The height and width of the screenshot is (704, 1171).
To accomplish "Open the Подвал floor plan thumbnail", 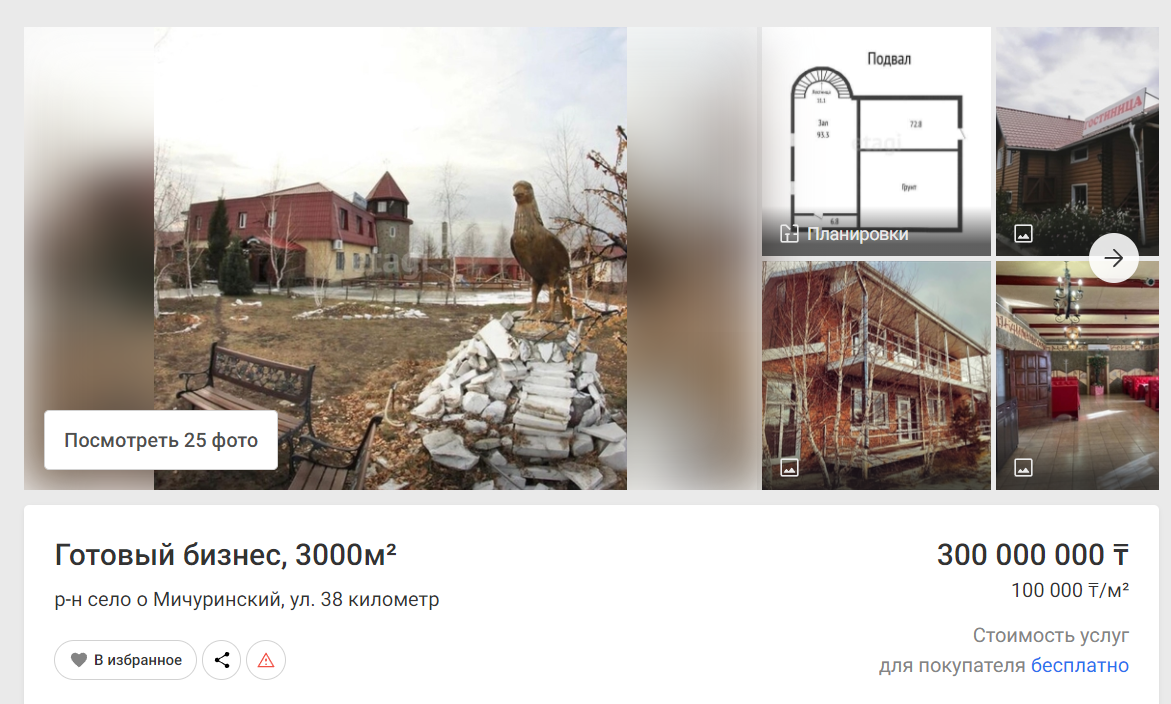I will (876, 141).
